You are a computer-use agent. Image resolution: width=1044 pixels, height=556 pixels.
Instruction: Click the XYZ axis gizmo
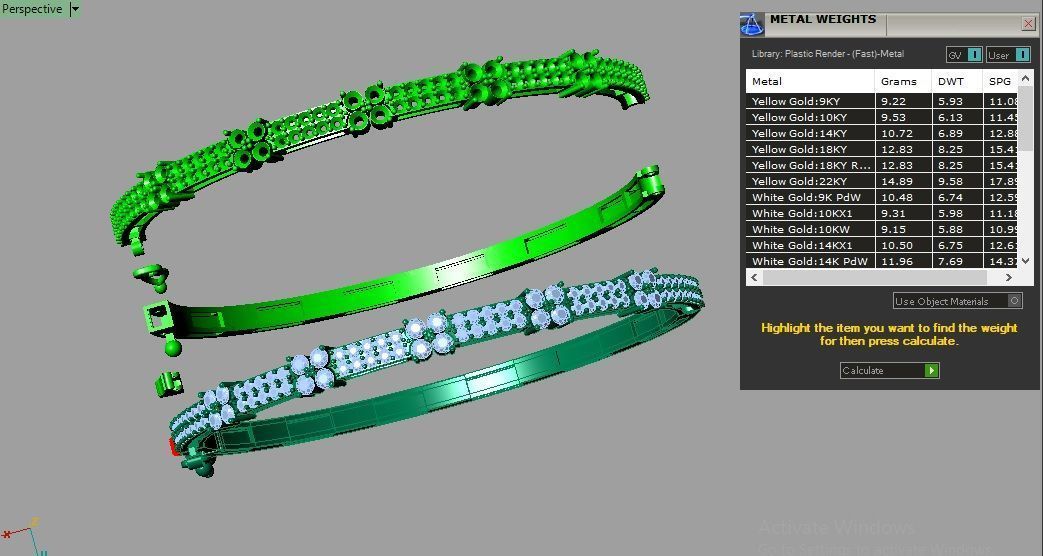point(25,537)
